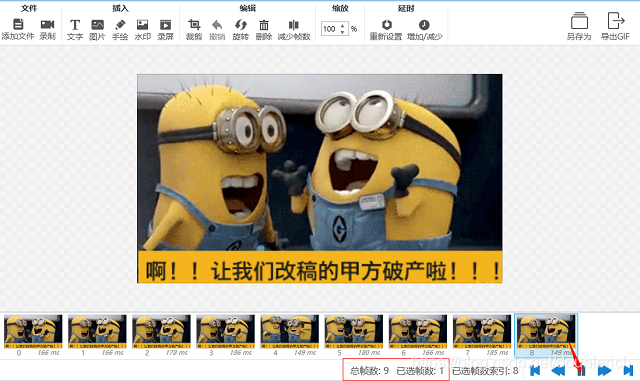Click the main GIF preview image

point(320,178)
